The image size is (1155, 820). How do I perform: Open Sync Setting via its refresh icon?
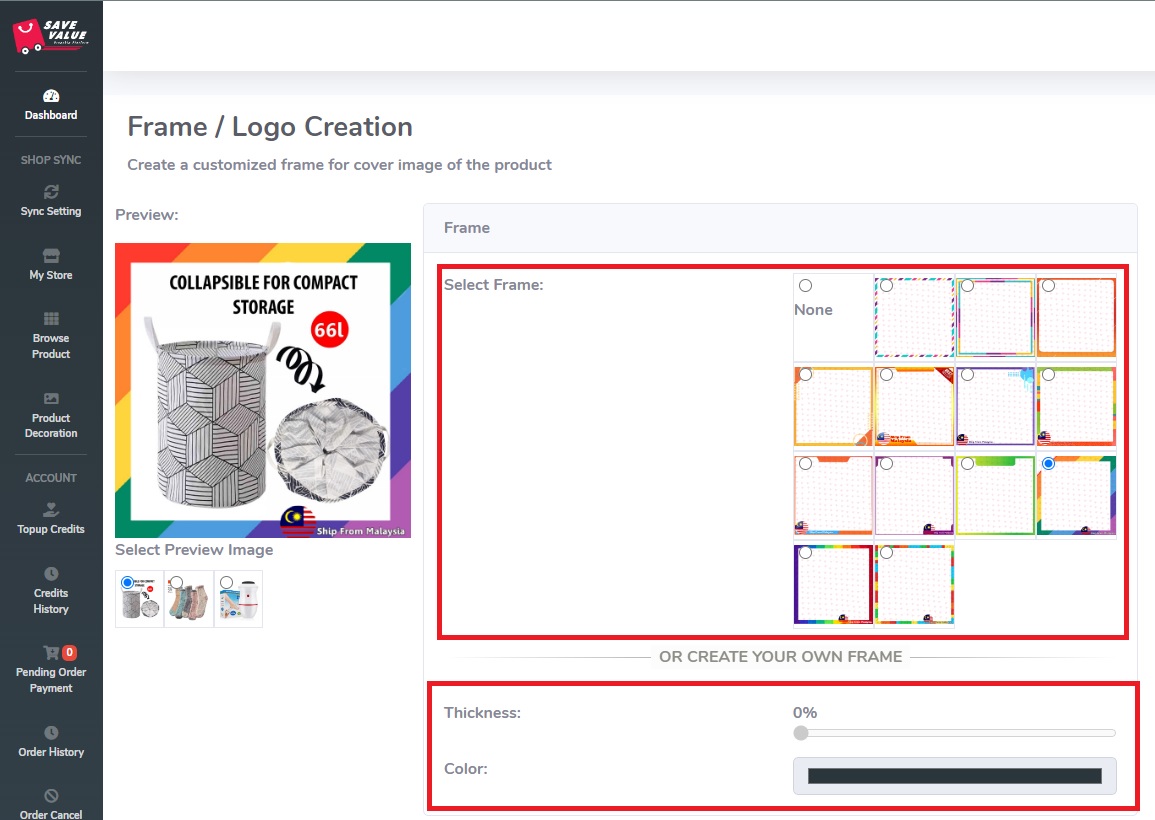pos(51,192)
